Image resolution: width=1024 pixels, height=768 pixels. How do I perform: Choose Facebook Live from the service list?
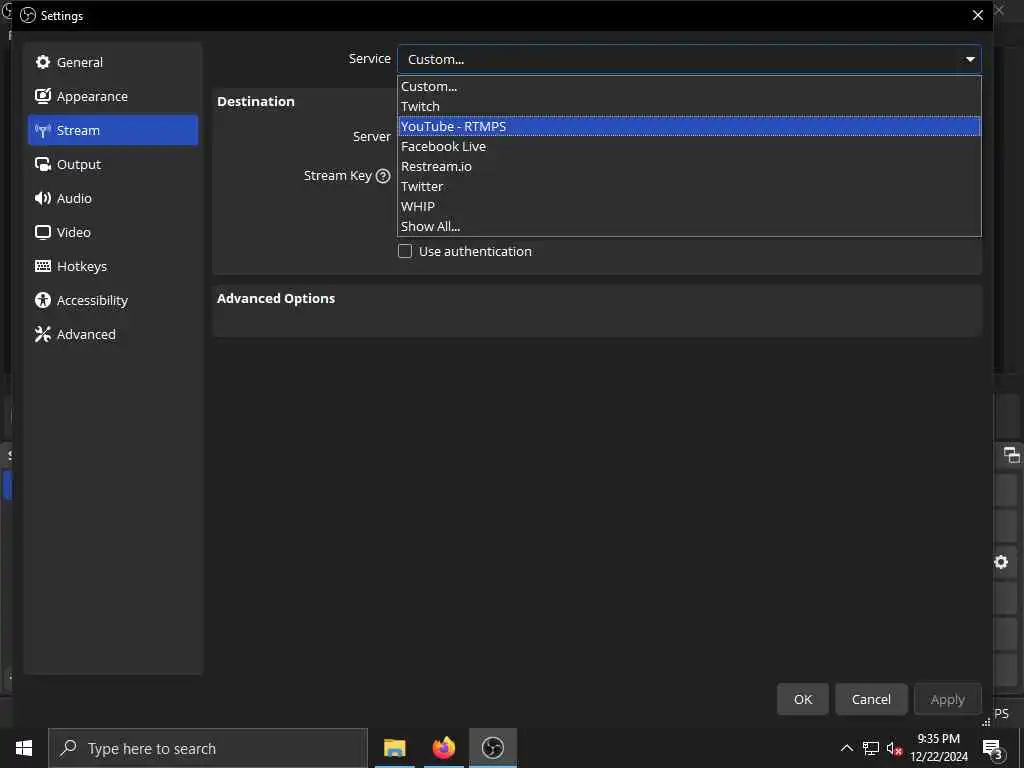click(689, 146)
